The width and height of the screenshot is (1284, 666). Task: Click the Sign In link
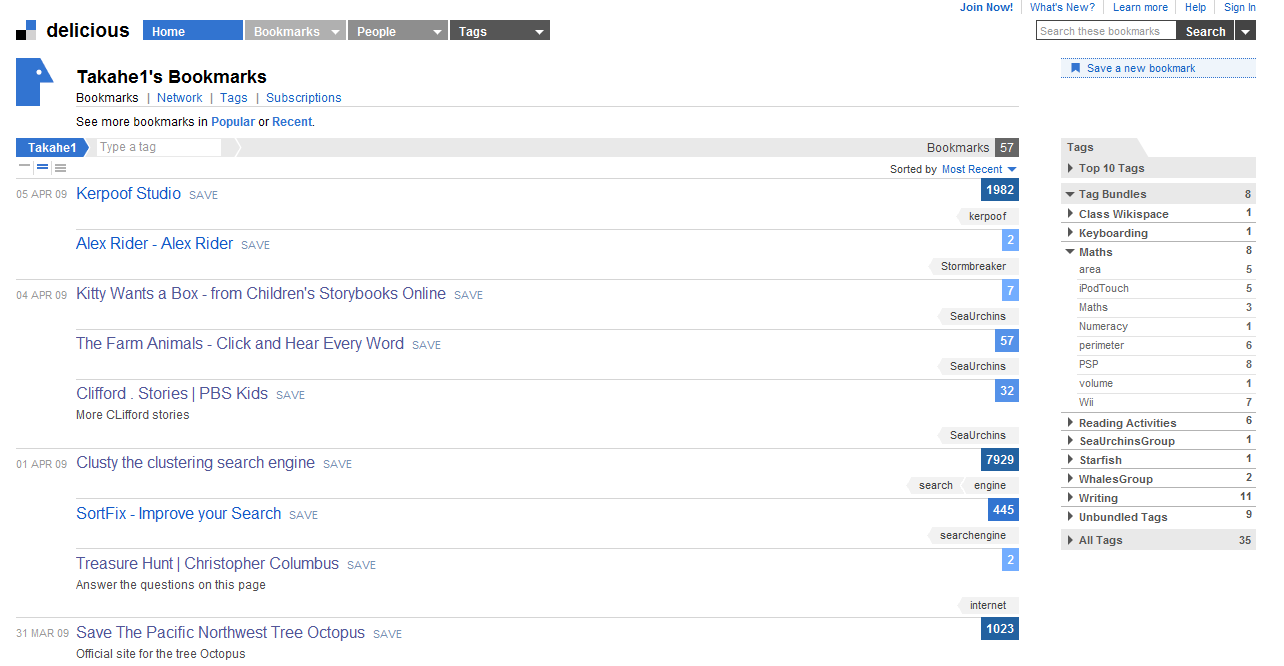[1240, 7]
